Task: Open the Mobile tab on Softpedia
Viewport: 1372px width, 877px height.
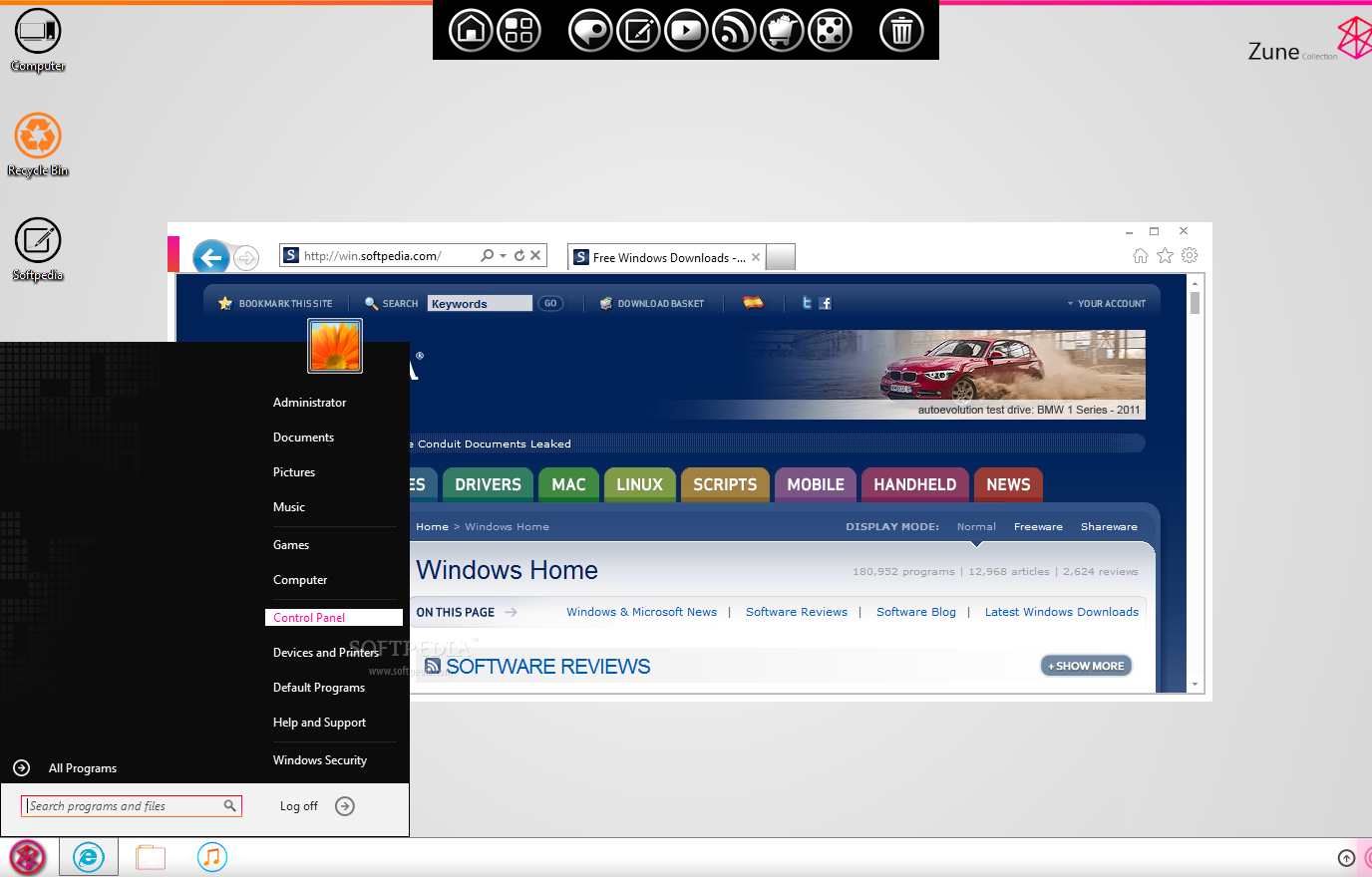Action: (x=816, y=484)
